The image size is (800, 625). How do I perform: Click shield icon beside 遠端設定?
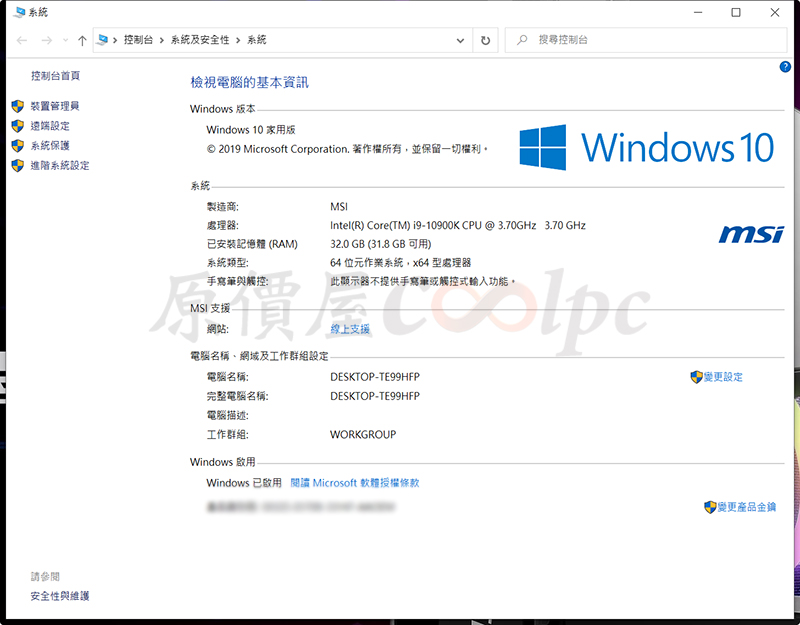pyautogui.click(x=18, y=126)
